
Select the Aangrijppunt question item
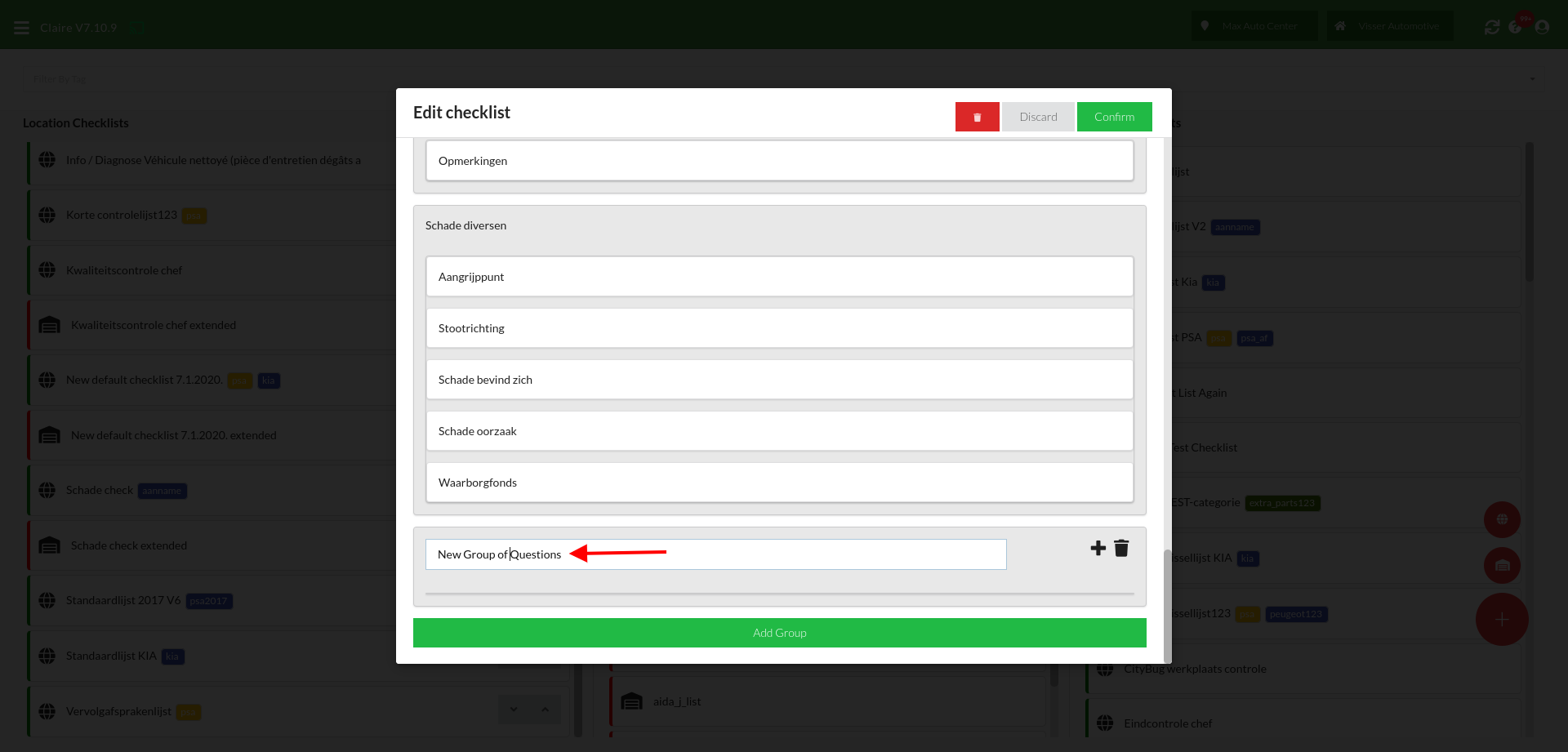point(779,277)
